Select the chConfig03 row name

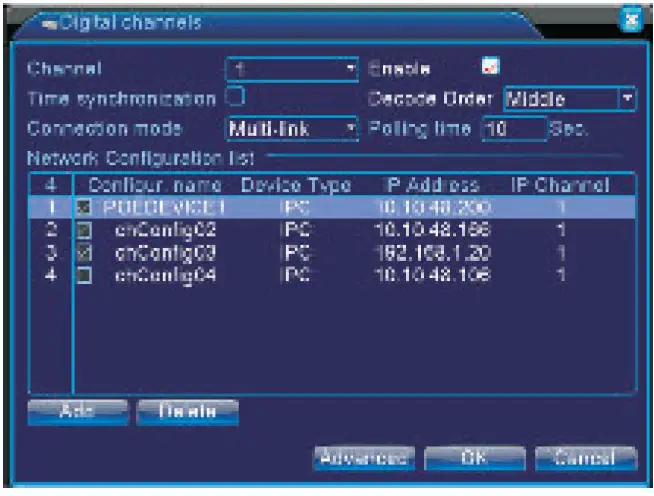(x=165, y=253)
